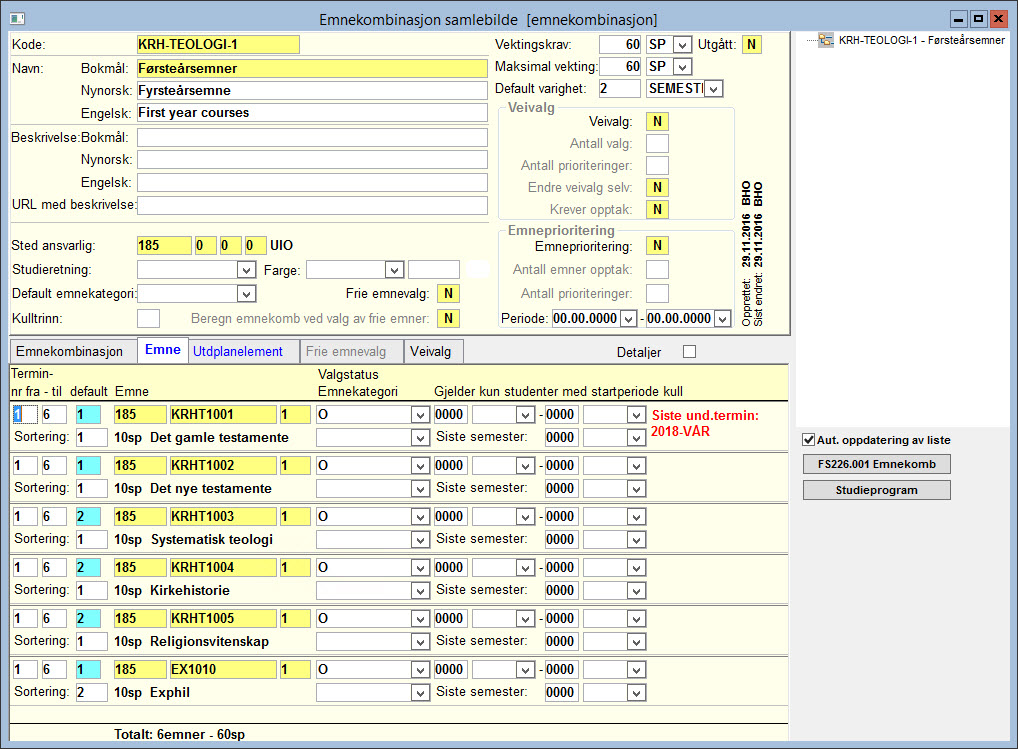This screenshot has height=749, width=1018.
Task: Click the FS226.001 Emnekomb button
Action: [876, 464]
